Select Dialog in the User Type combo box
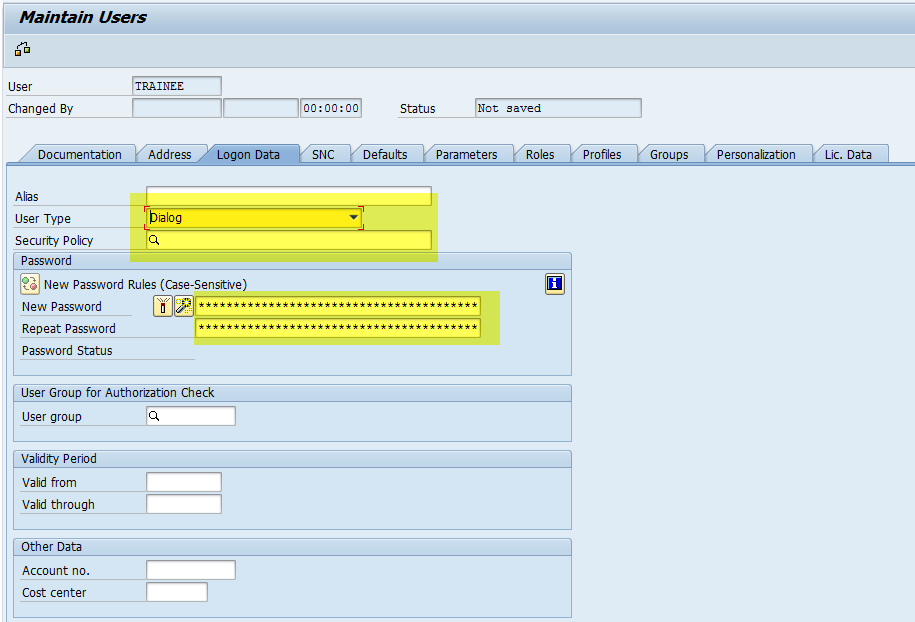The height and width of the screenshot is (622, 915). coord(250,217)
